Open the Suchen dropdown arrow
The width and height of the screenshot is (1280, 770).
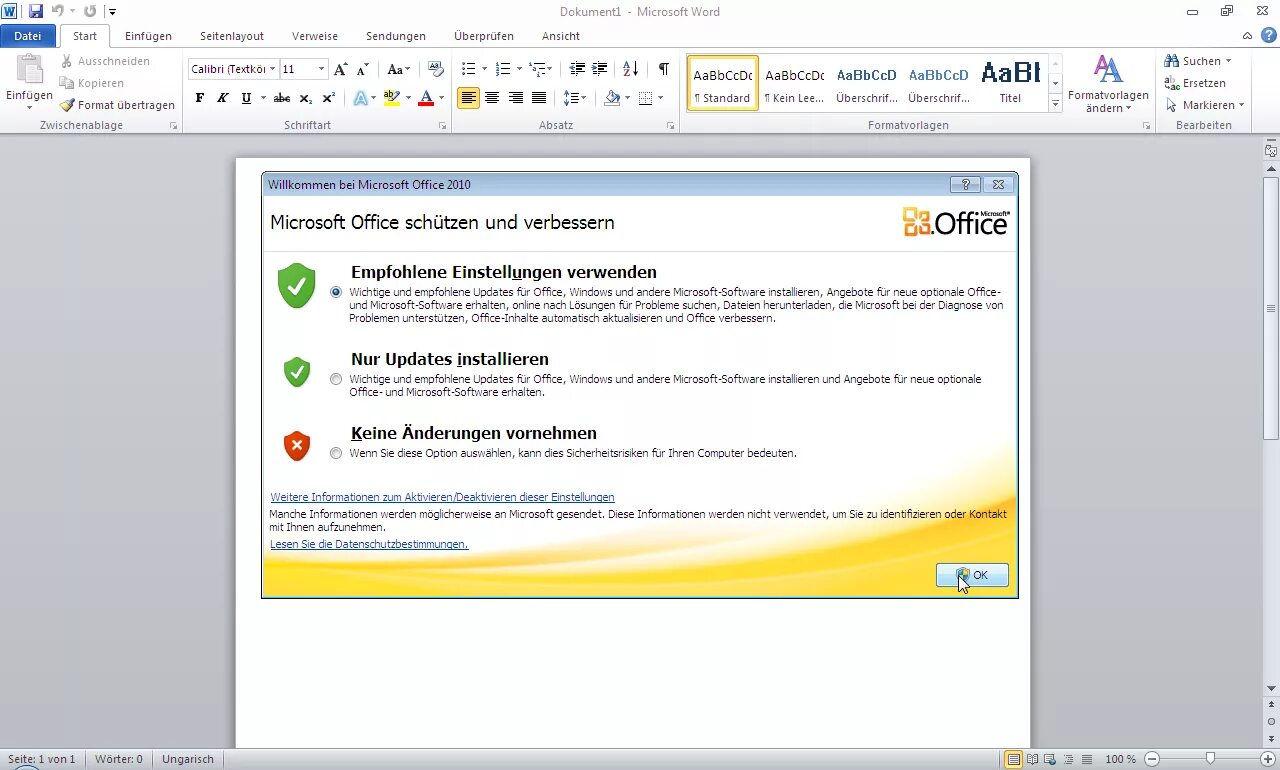tap(1228, 61)
